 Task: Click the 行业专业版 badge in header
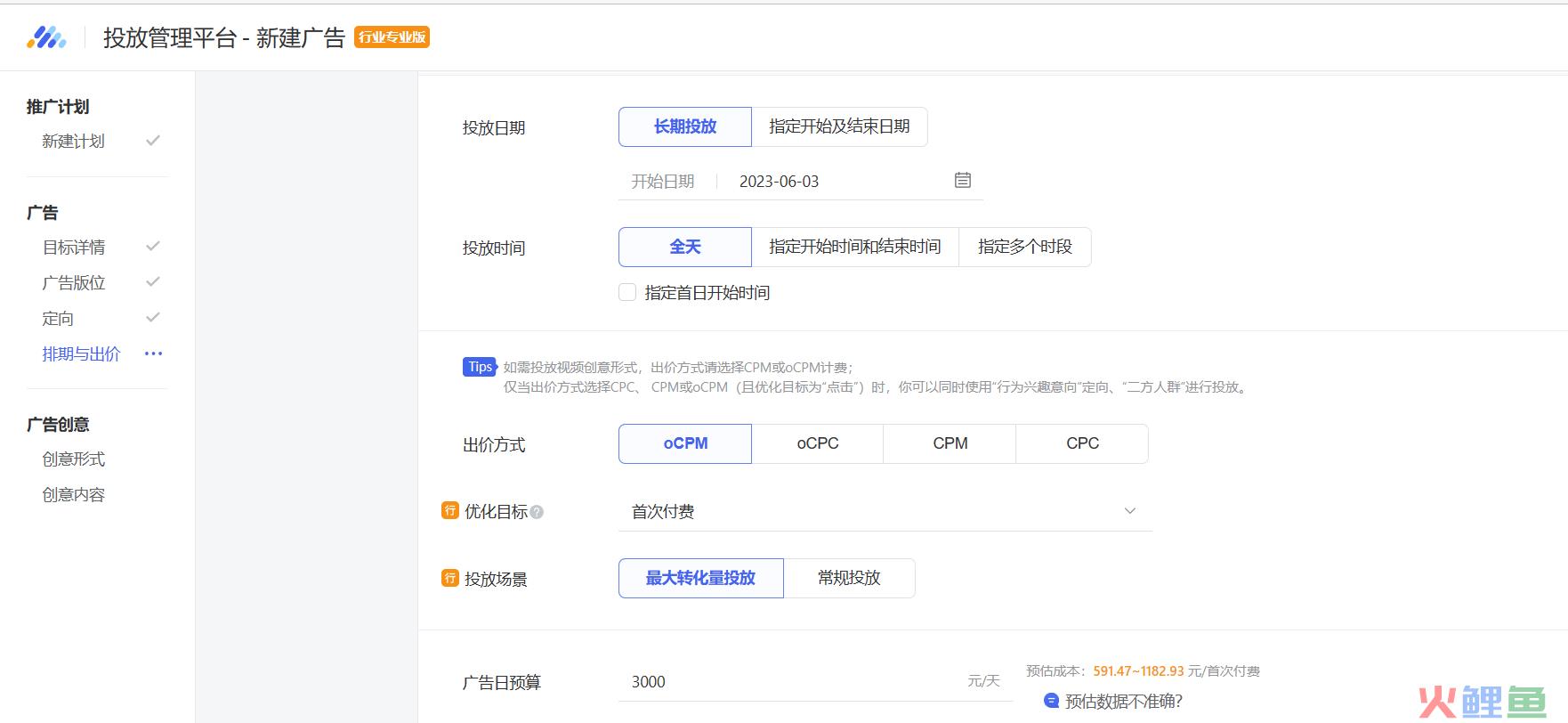[392, 37]
